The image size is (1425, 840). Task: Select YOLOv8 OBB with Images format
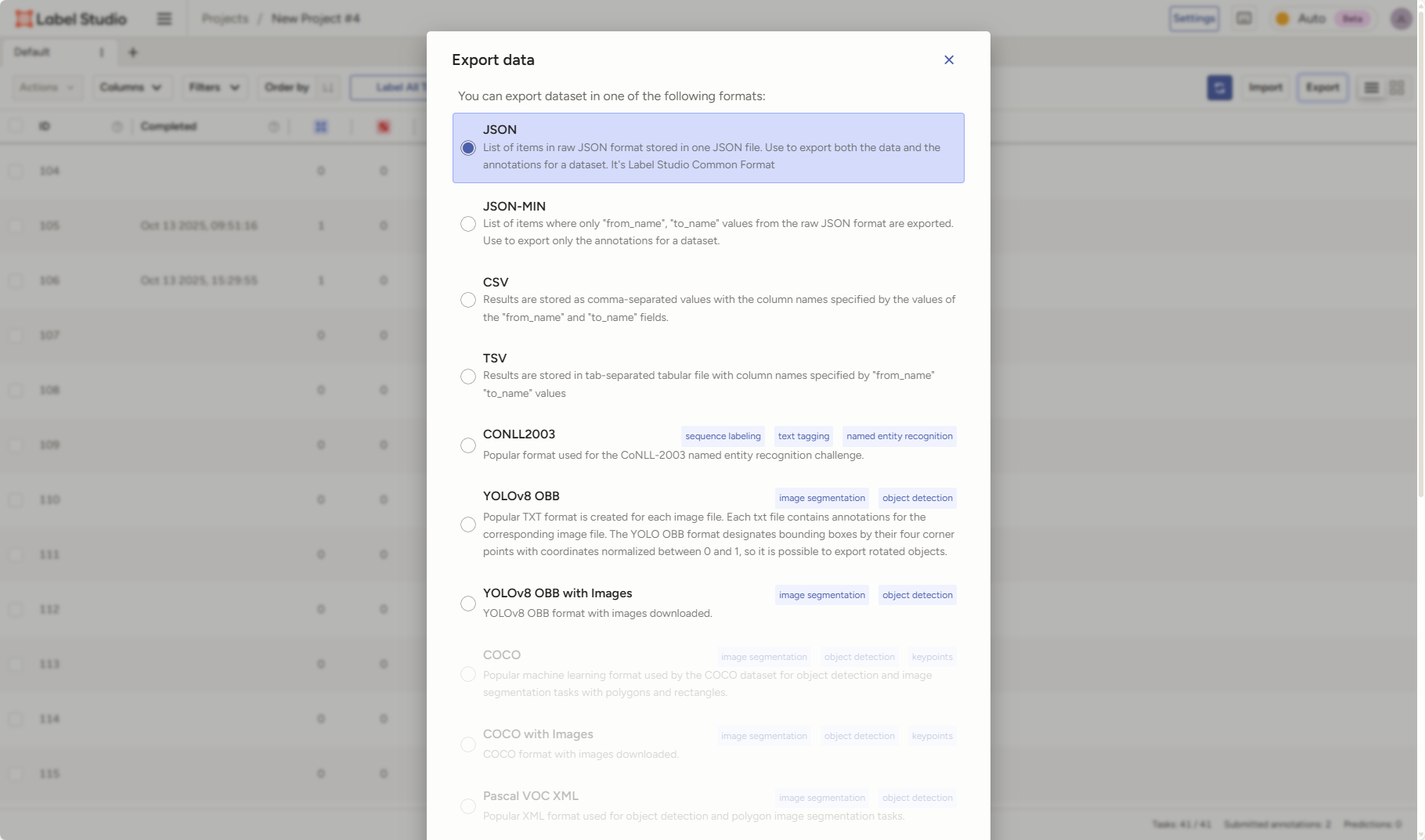[x=468, y=604]
